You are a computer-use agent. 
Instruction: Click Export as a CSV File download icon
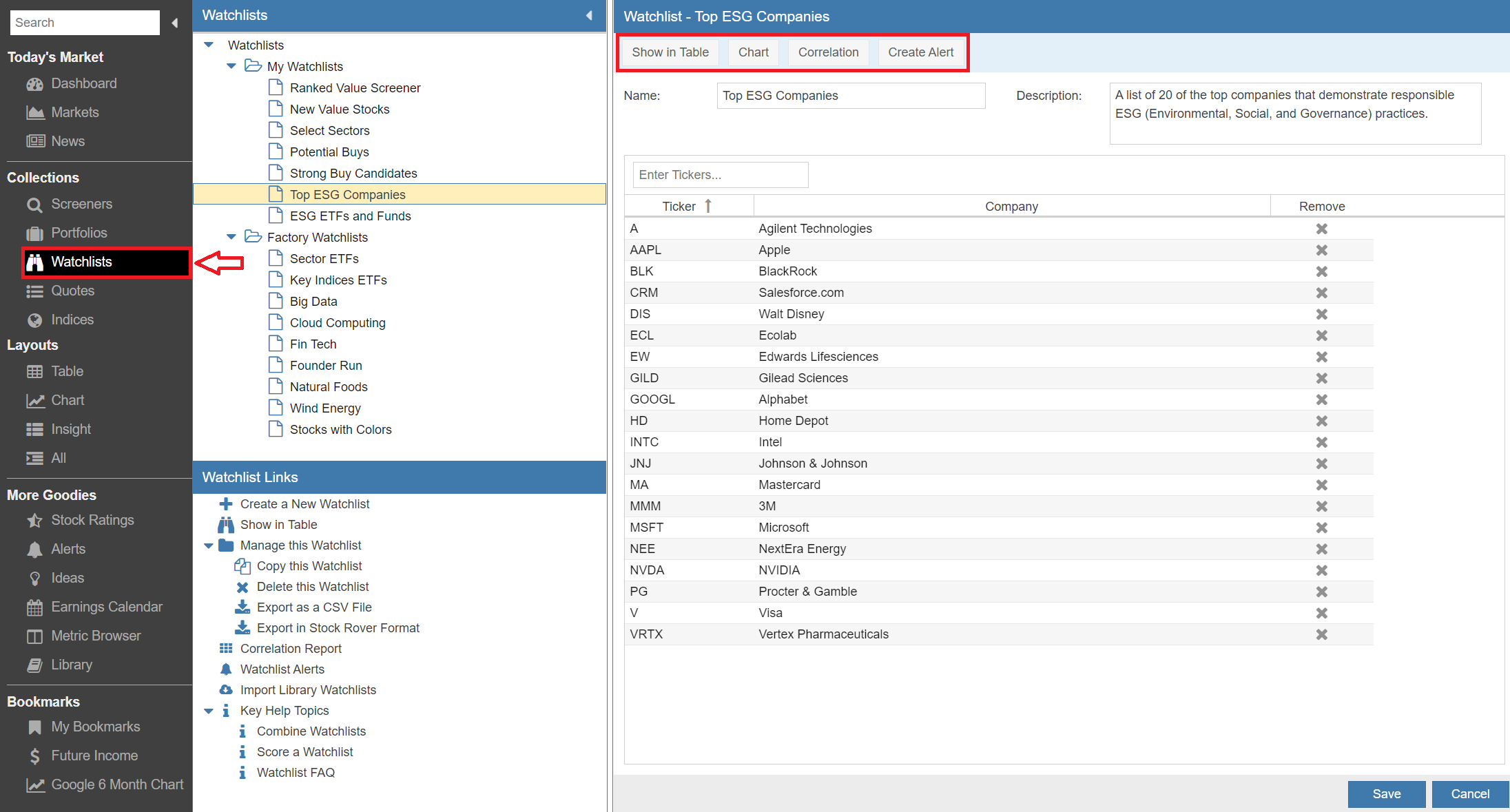[x=242, y=607]
